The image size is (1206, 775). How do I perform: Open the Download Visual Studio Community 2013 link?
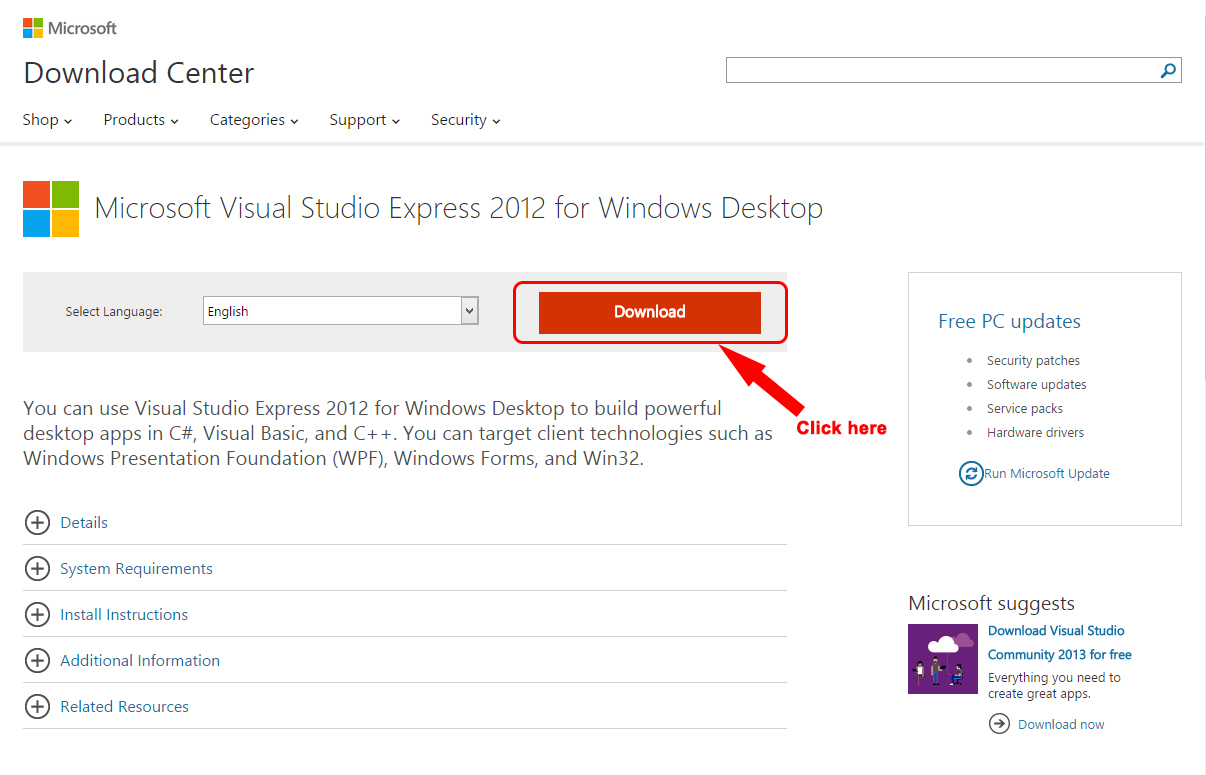[x=1060, y=643]
